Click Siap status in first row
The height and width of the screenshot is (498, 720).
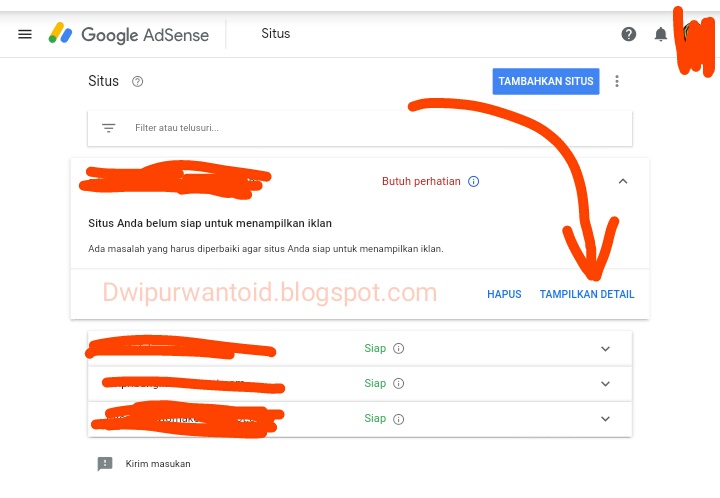(x=375, y=348)
